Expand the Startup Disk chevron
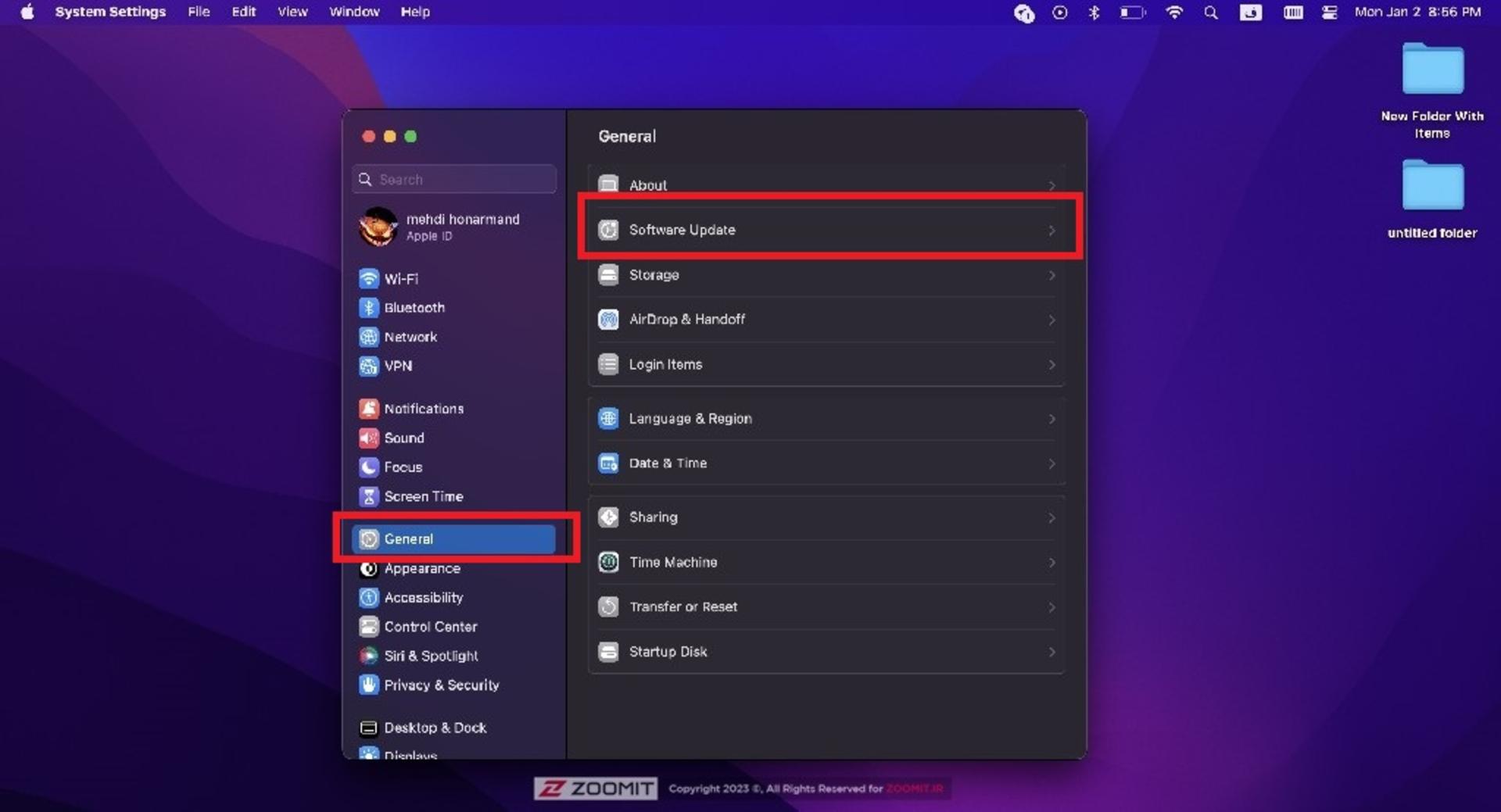Screen dimensions: 1501x812 click(x=1051, y=652)
